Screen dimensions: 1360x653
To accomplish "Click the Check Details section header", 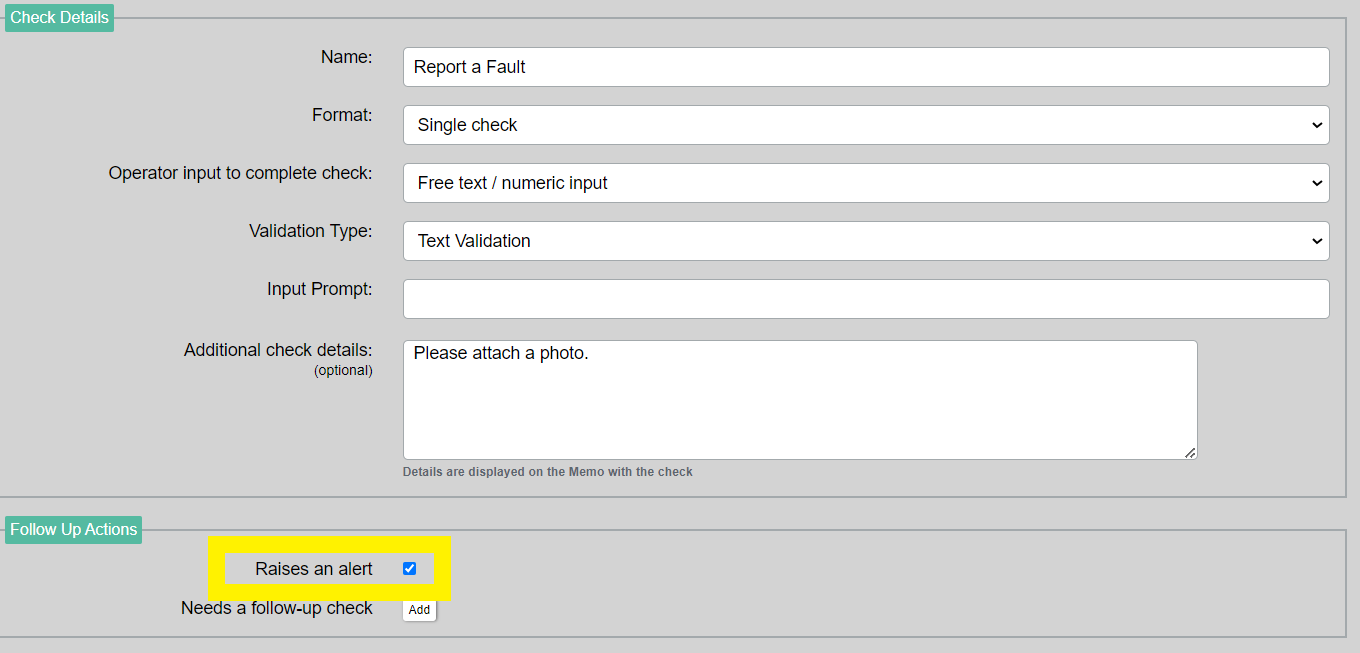I will pos(58,17).
